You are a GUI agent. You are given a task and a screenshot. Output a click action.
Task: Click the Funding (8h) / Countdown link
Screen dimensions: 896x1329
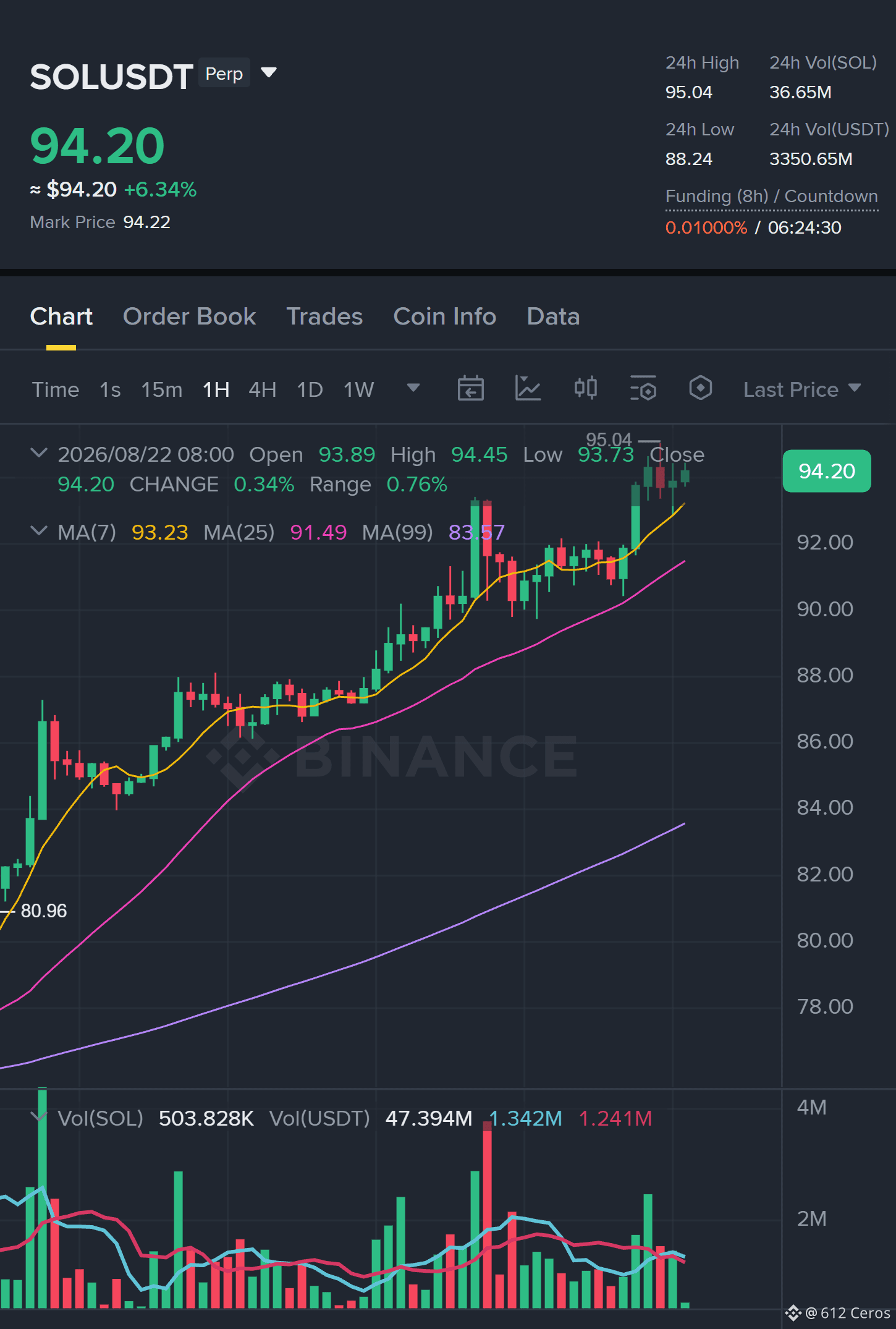point(771,197)
